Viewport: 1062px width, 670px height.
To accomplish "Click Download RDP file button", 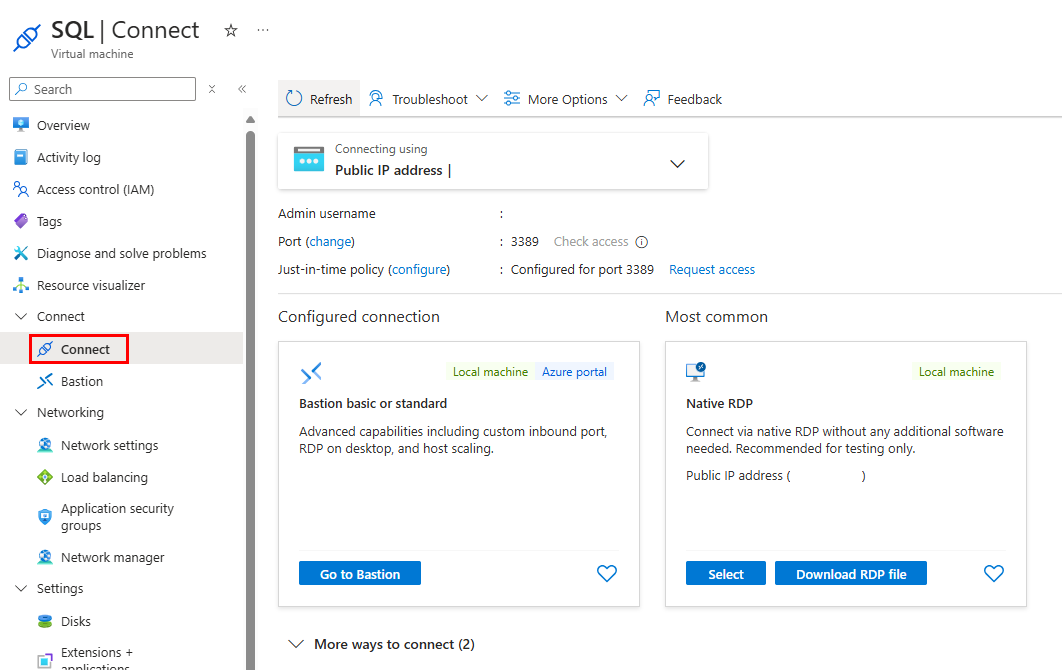I will (x=851, y=573).
